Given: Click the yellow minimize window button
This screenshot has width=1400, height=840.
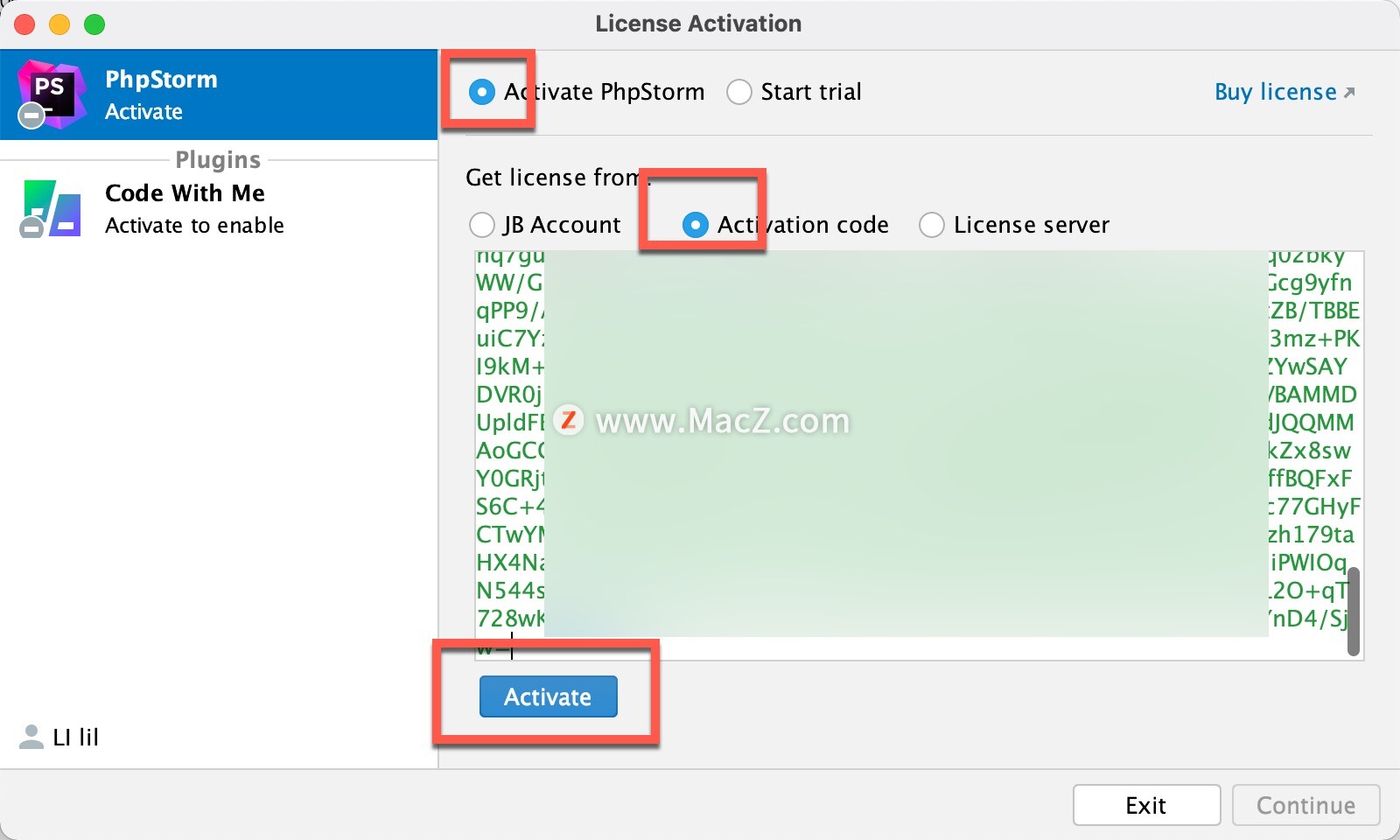Looking at the screenshot, I should coord(59,24).
